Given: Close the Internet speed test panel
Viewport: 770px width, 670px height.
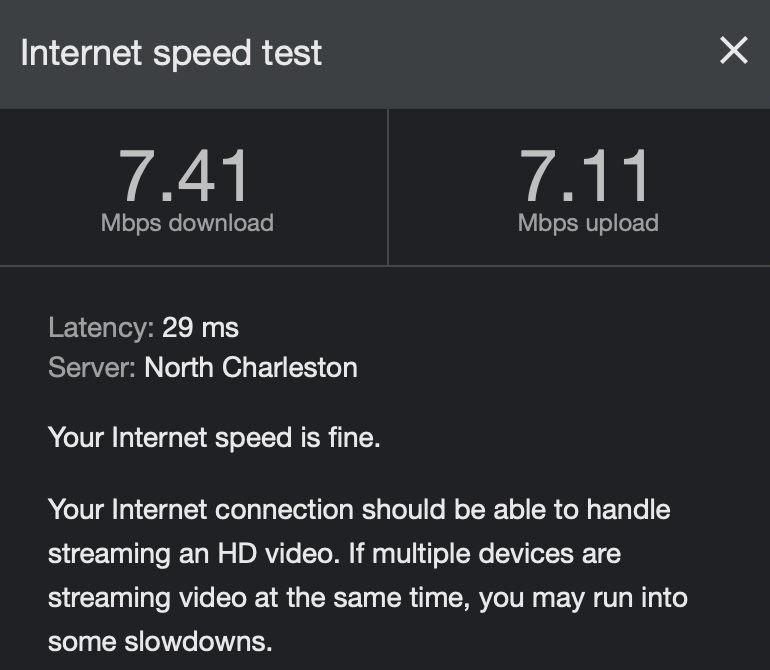Looking at the screenshot, I should 733,51.
